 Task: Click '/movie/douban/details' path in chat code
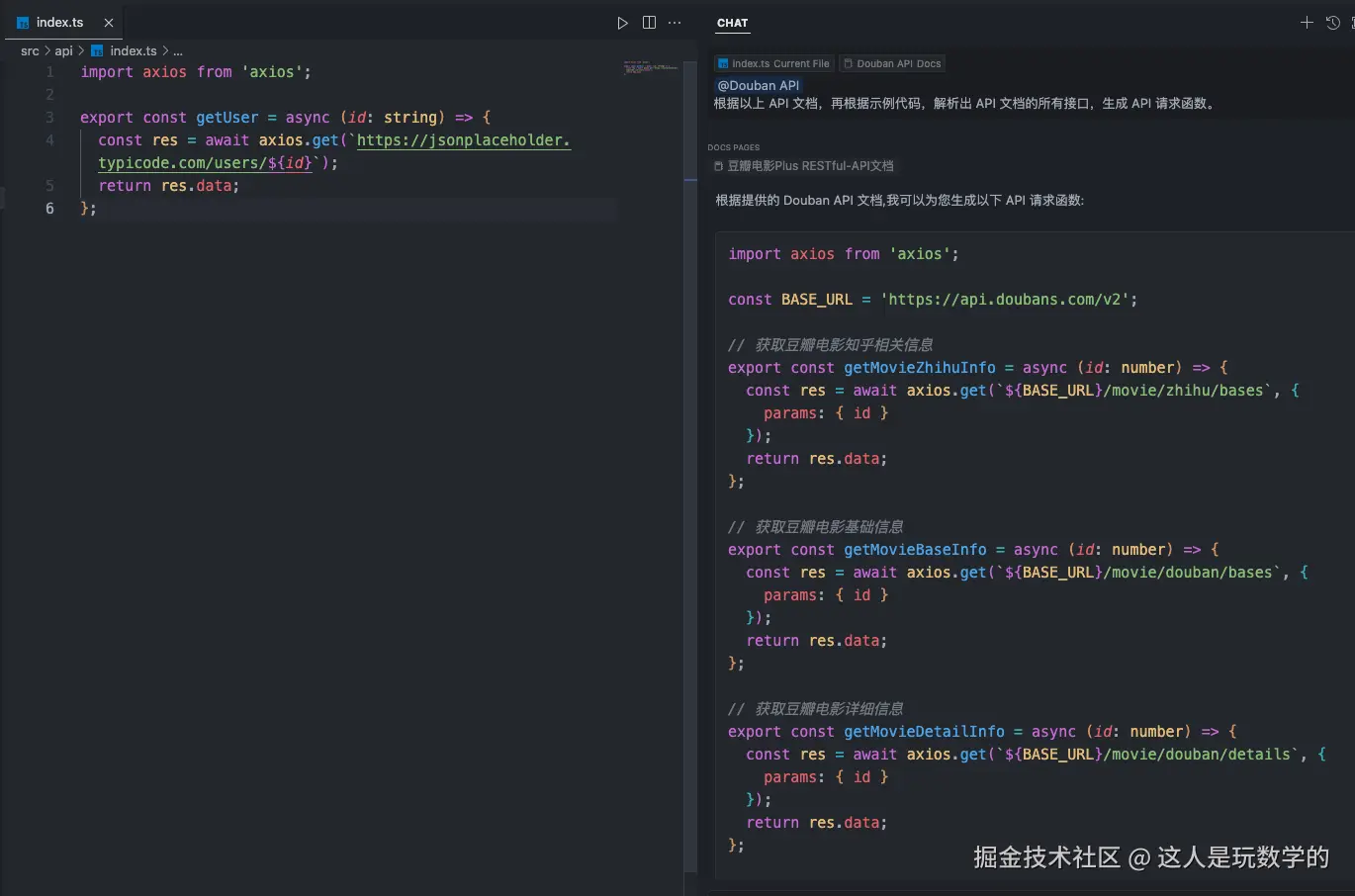[x=1198, y=754]
